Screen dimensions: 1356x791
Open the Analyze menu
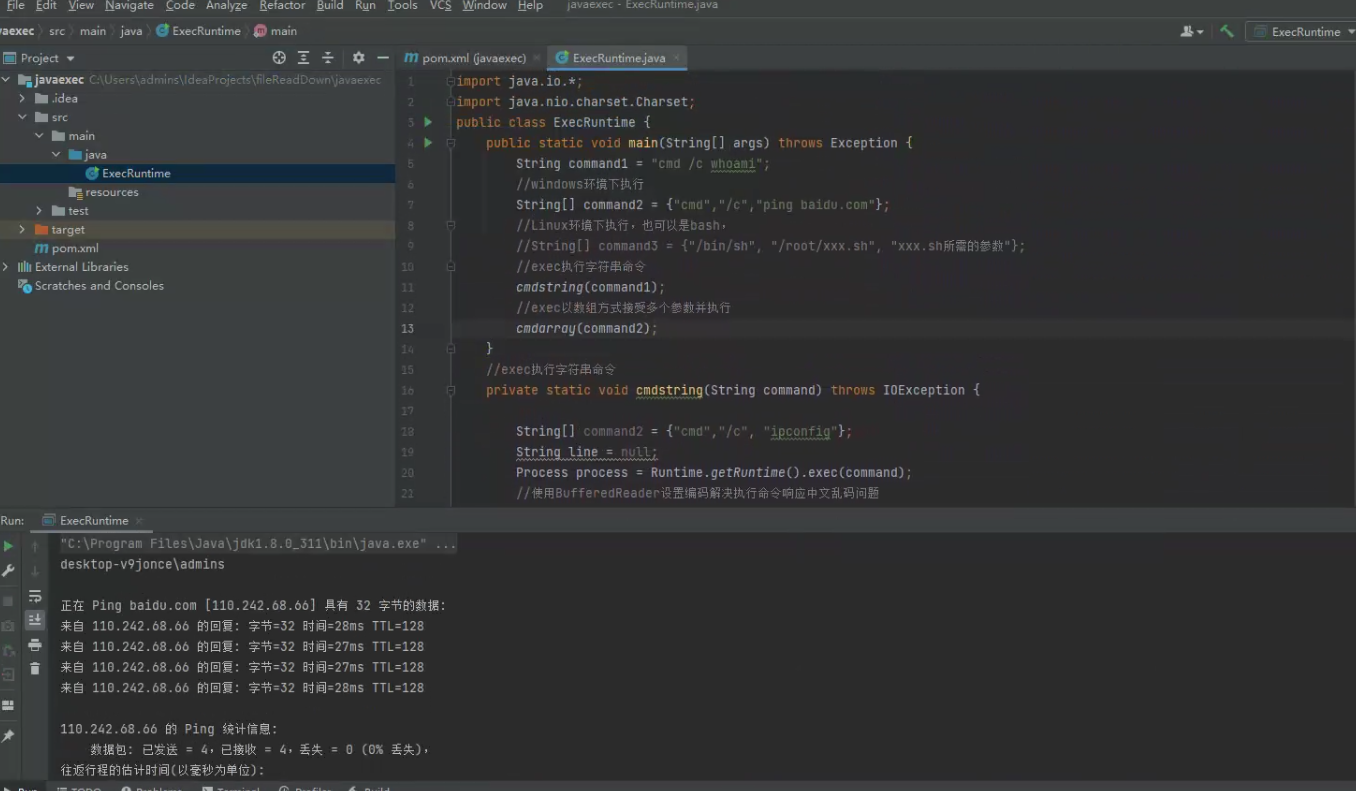click(x=226, y=6)
